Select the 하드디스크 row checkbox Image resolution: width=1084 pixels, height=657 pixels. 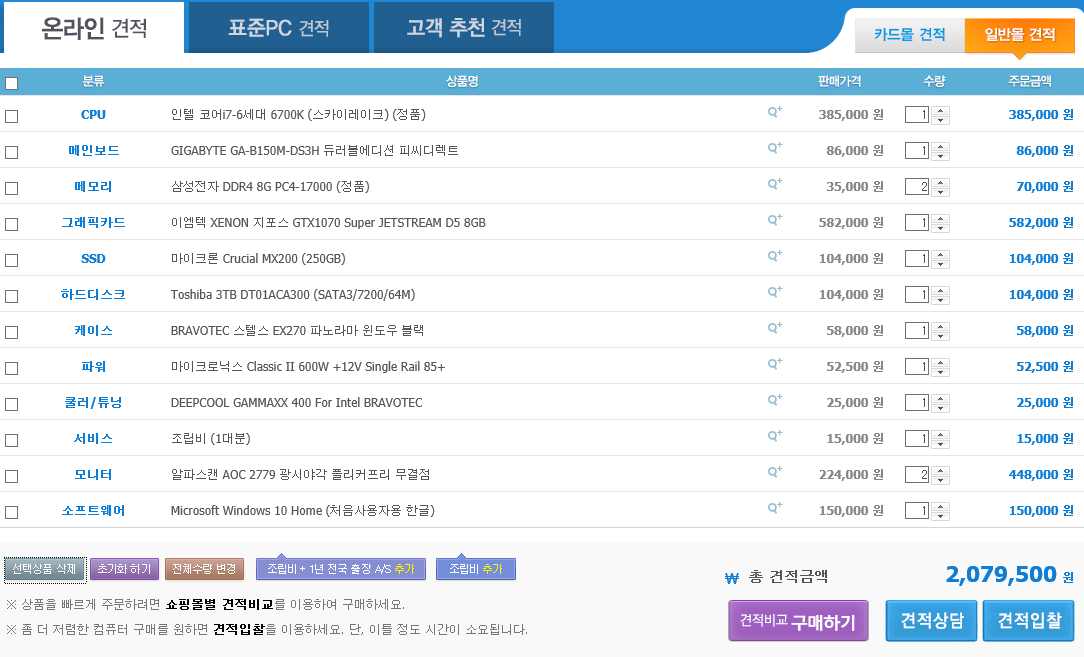click(x=11, y=296)
